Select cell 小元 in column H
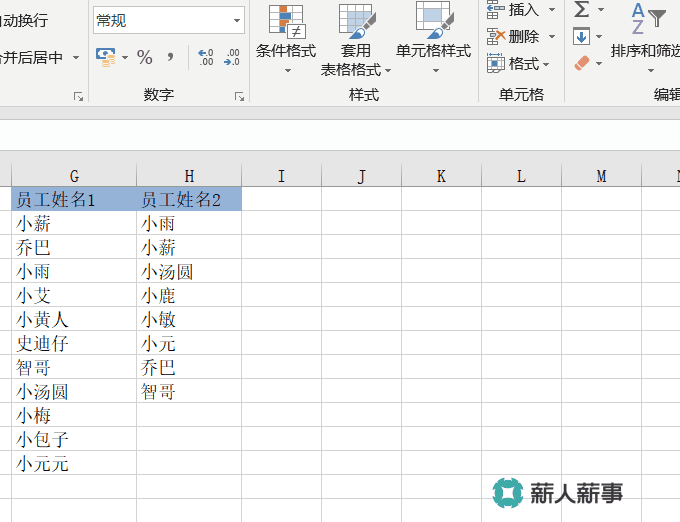 189,343
